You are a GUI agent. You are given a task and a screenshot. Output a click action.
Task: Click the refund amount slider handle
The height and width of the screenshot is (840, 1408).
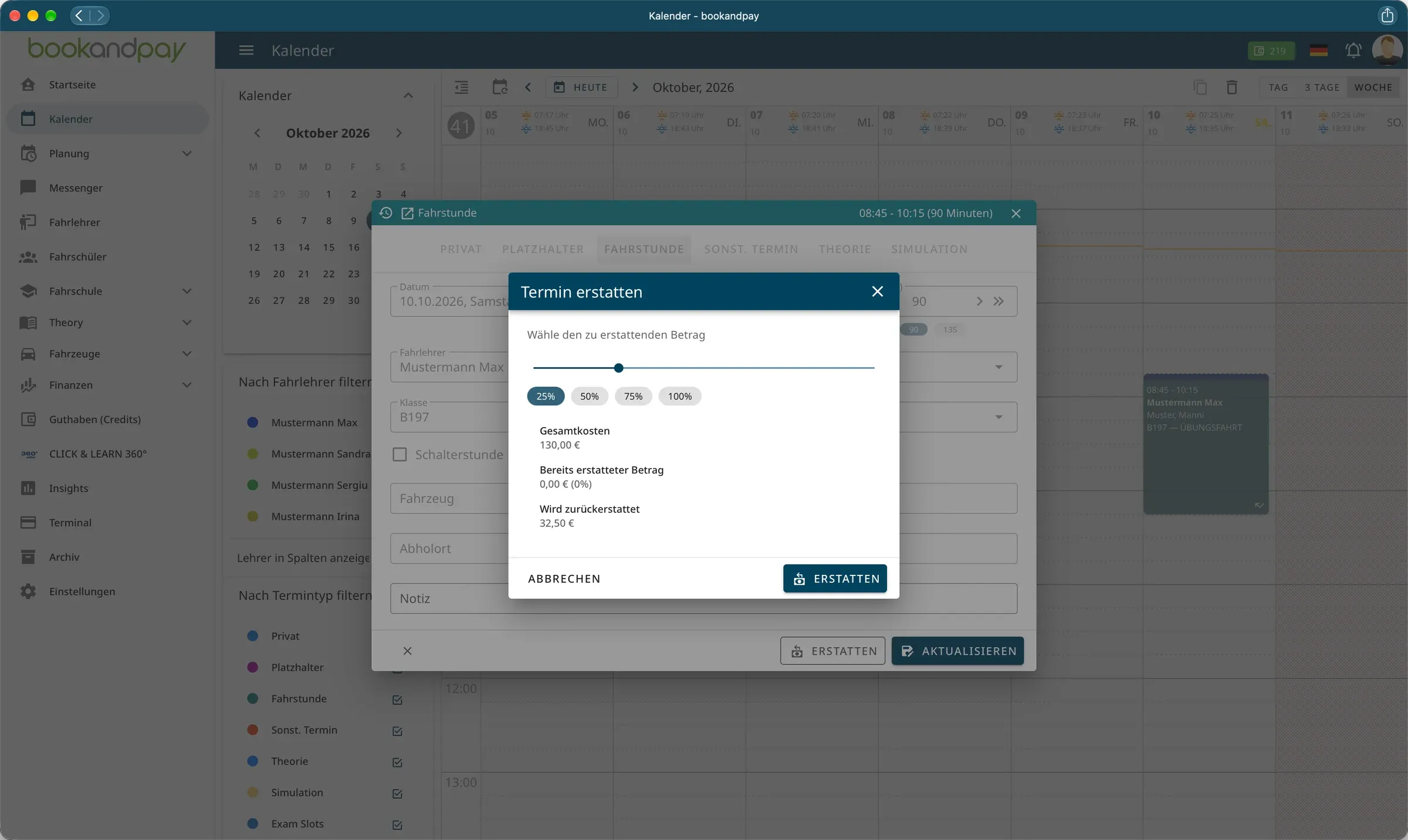[x=618, y=368]
